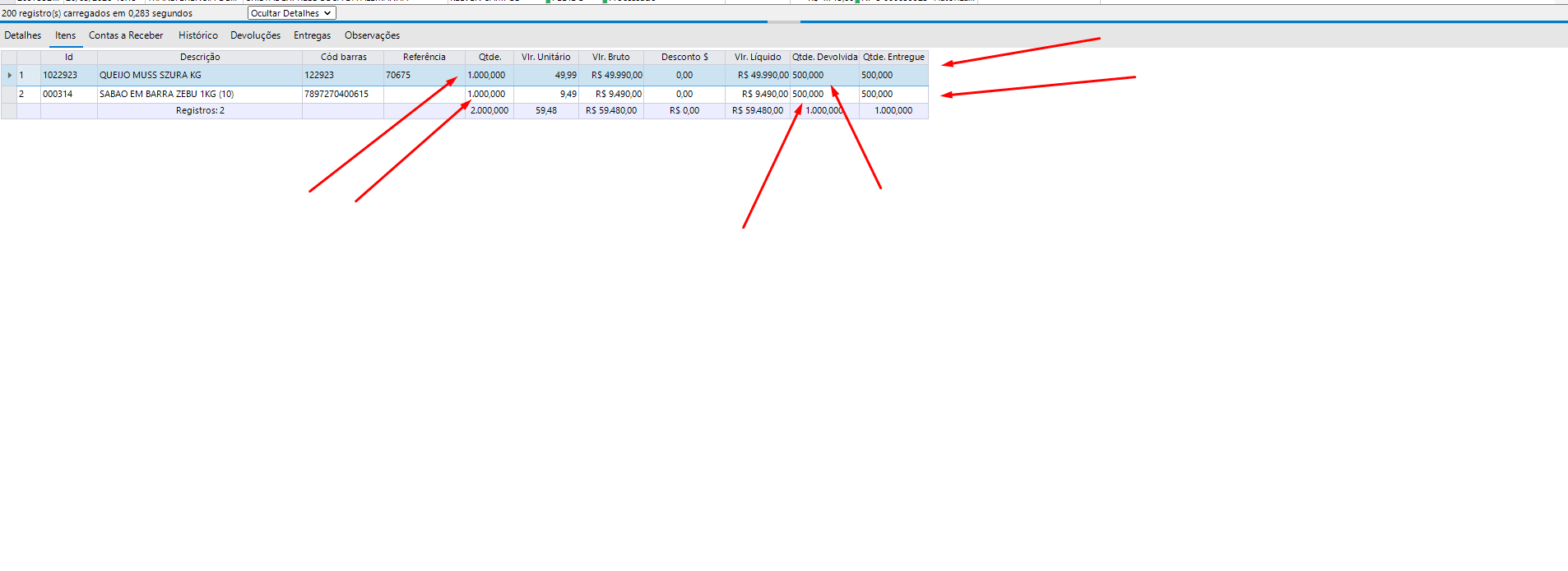The width and height of the screenshot is (1568, 571).
Task: Click unit value 49,99
Action: pyautogui.click(x=546, y=75)
